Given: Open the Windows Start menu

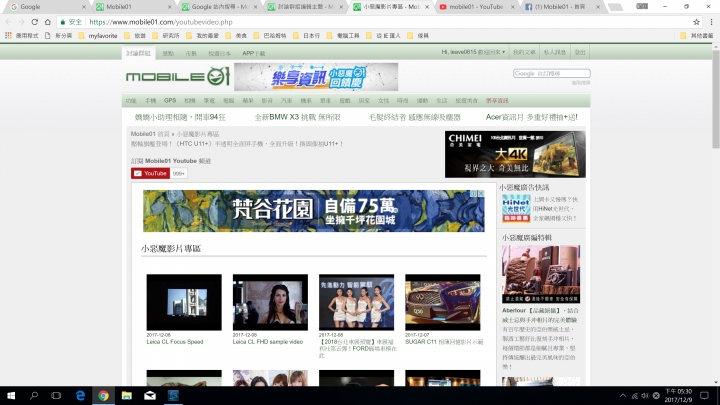Looking at the screenshot, I should (x=11, y=395).
